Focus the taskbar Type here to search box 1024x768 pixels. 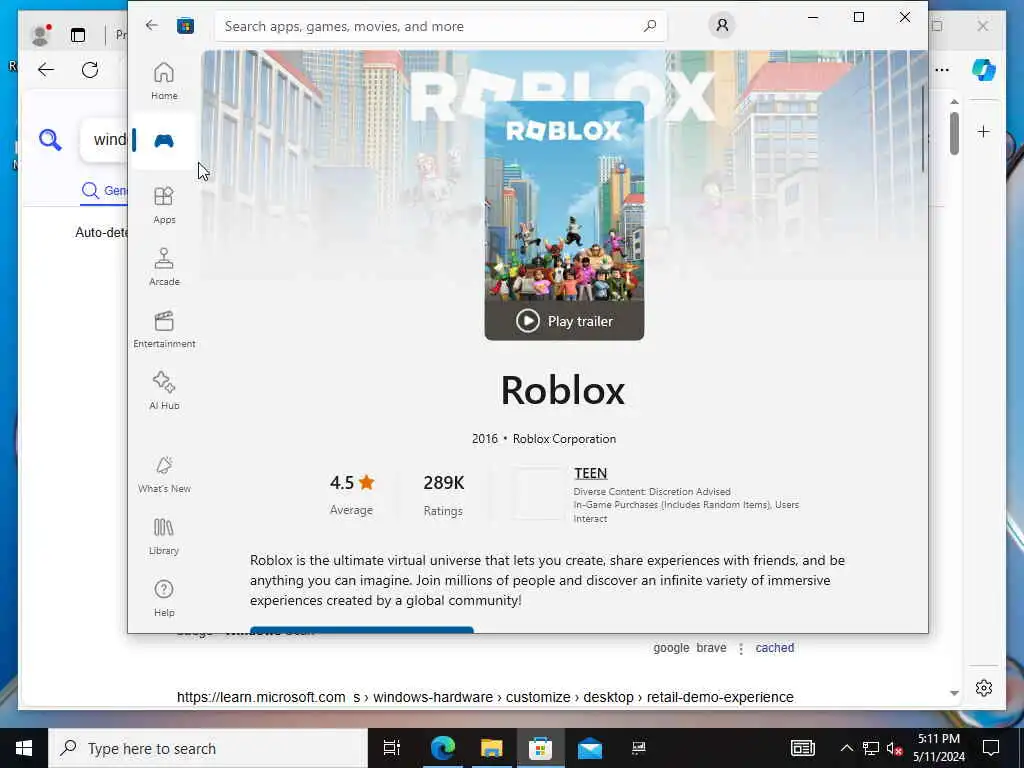(x=208, y=748)
